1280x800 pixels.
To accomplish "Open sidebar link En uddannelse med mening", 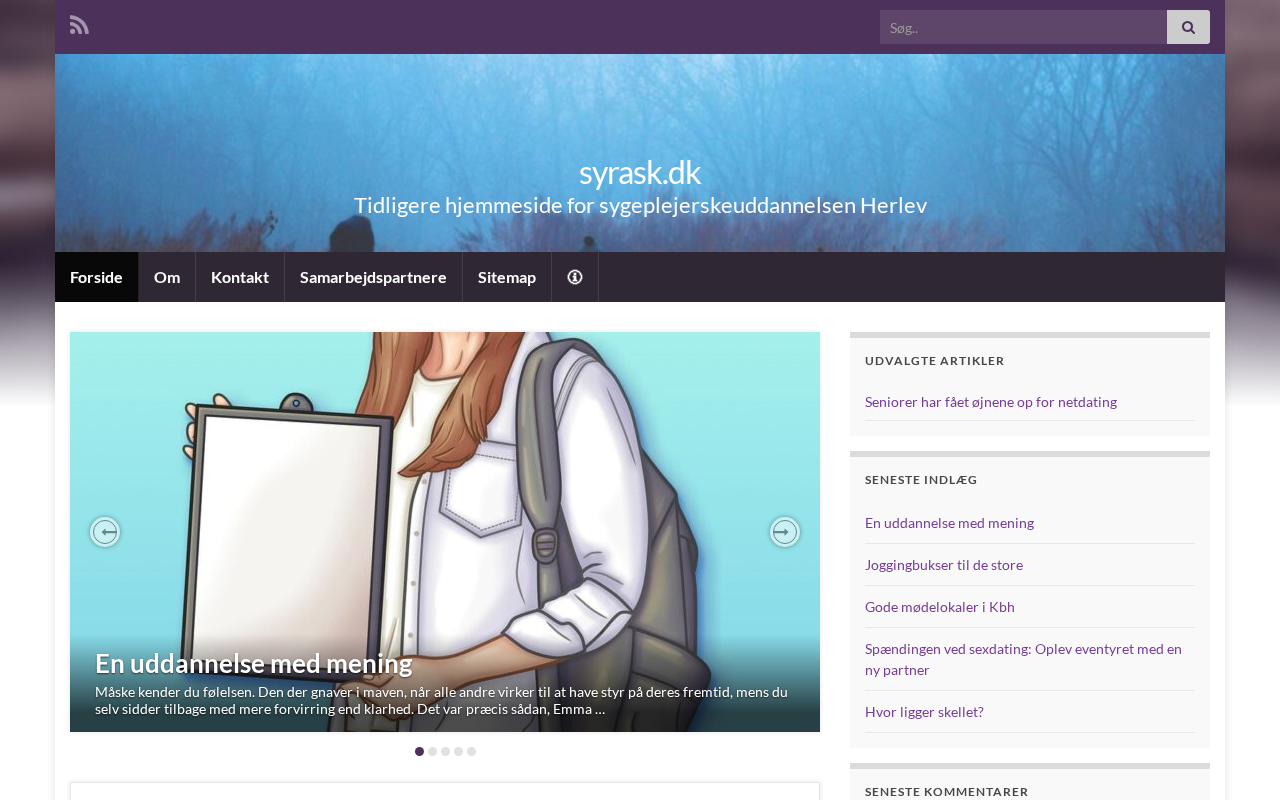I will [949, 523].
